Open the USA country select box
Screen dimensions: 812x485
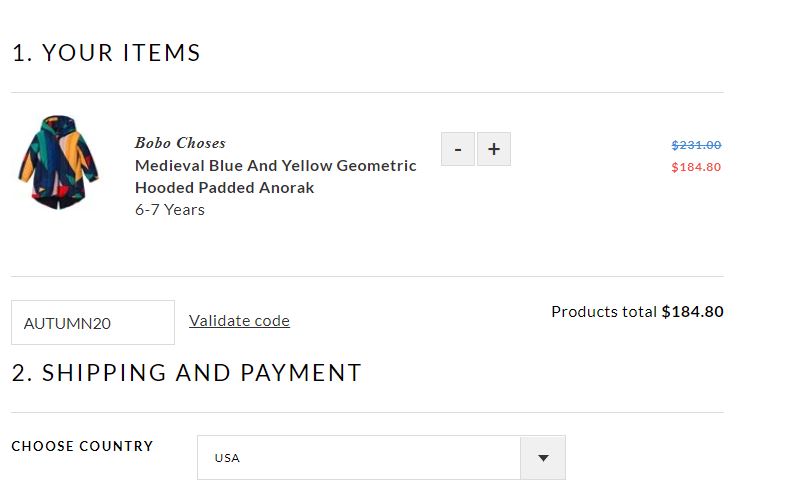(381, 458)
